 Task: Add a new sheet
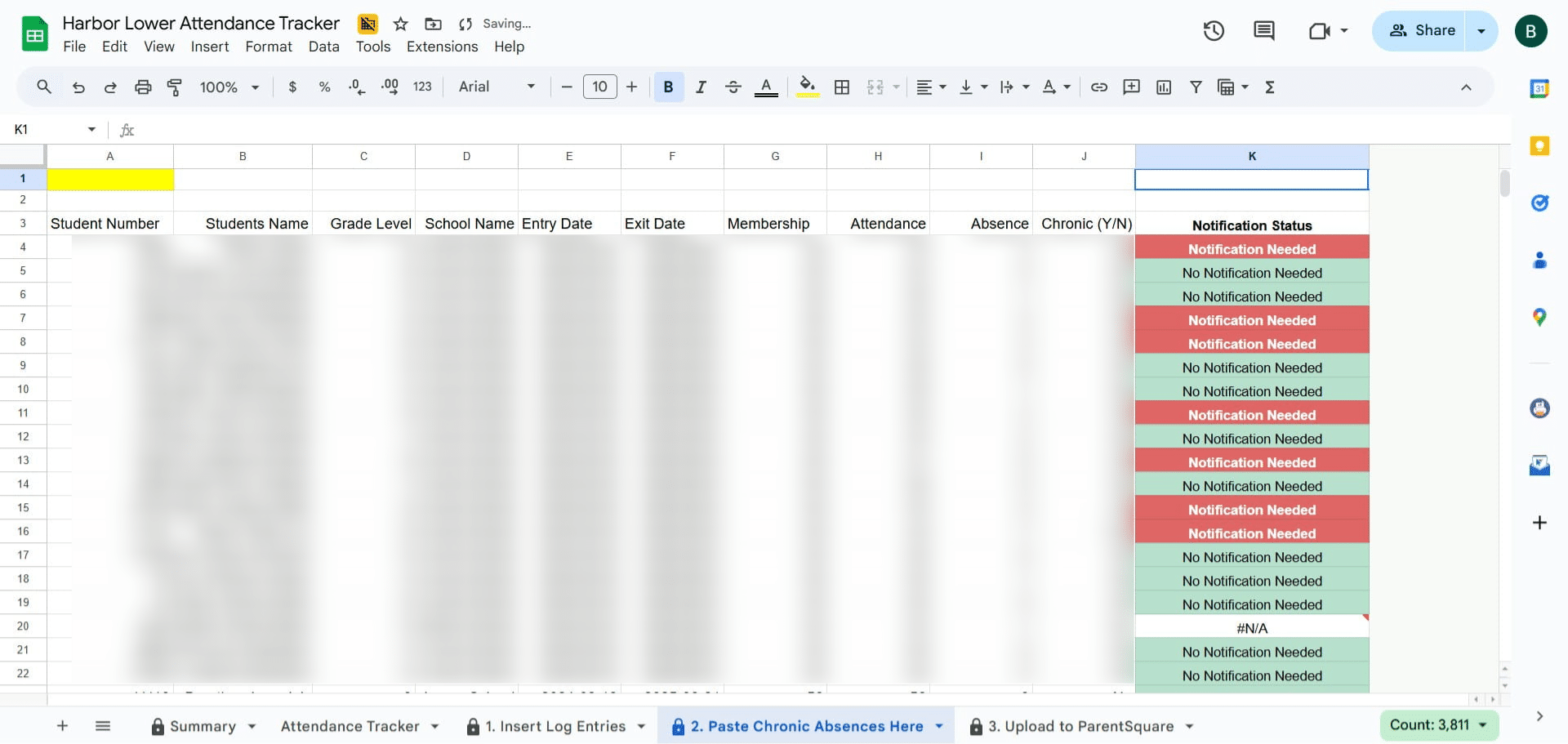tap(62, 725)
